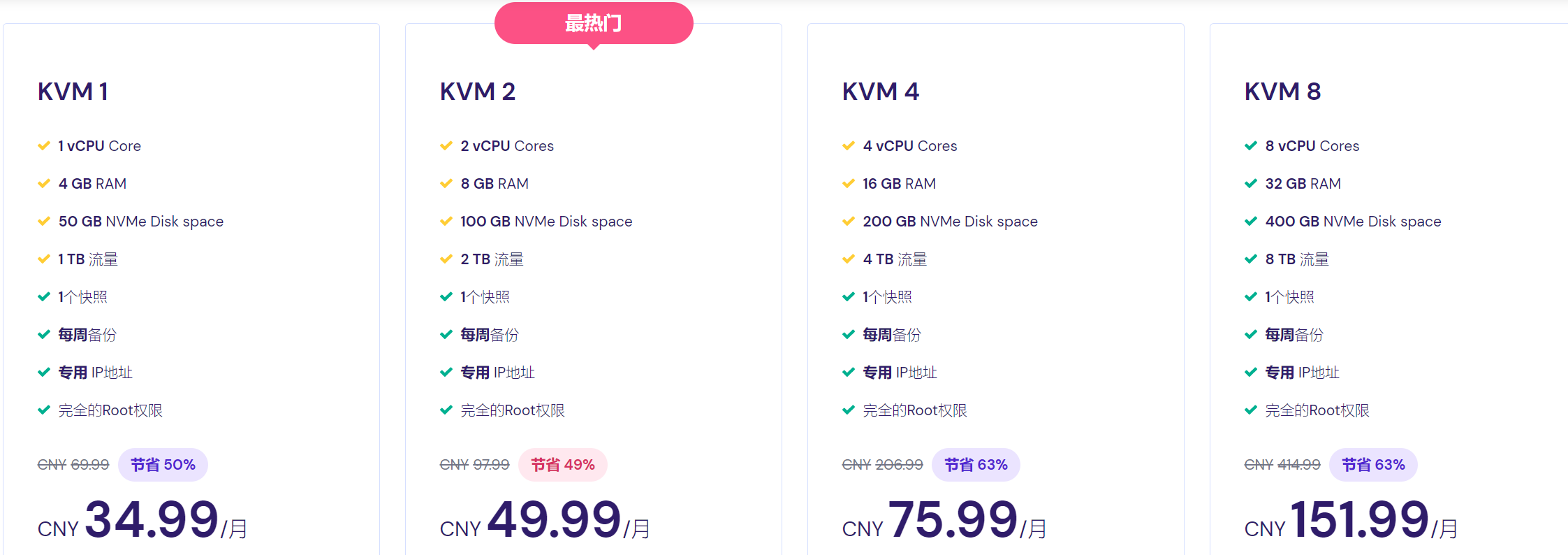Select the KVM 1 plan title
The height and width of the screenshot is (555, 1568).
pos(73,92)
